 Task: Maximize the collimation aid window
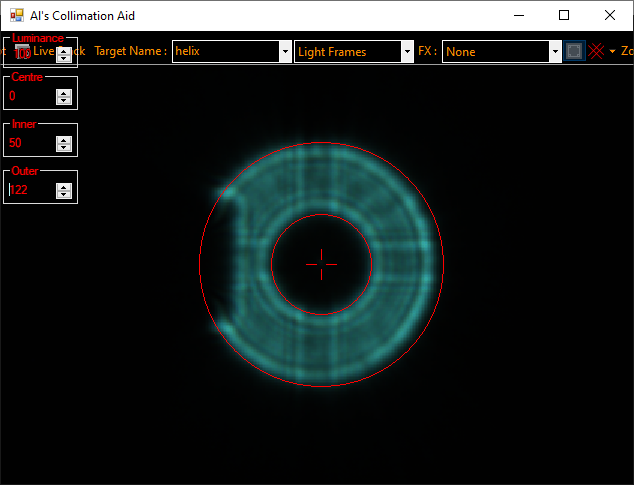564,15
